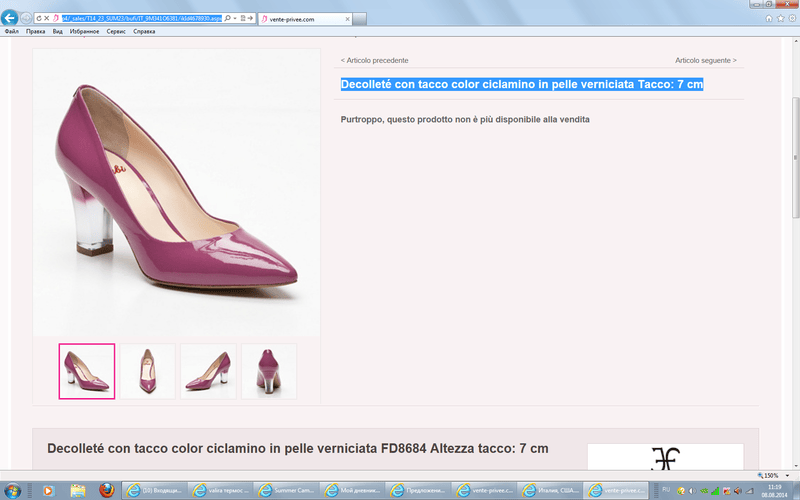Click the search magnifier in address bar
This screenshot has height=500, width=800.
tap(227, 19)
